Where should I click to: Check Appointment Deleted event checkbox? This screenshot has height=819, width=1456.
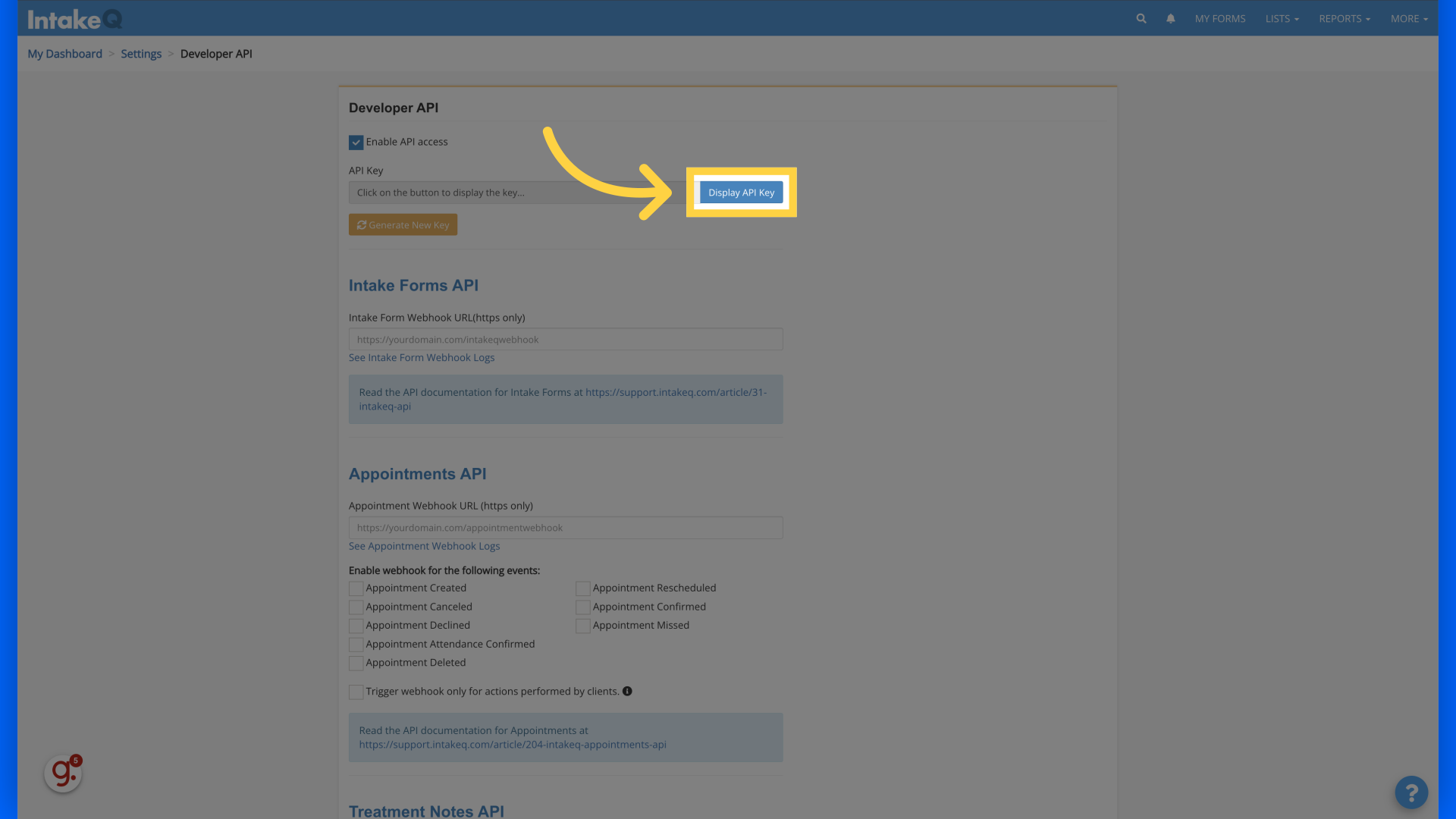click(356, 663)
